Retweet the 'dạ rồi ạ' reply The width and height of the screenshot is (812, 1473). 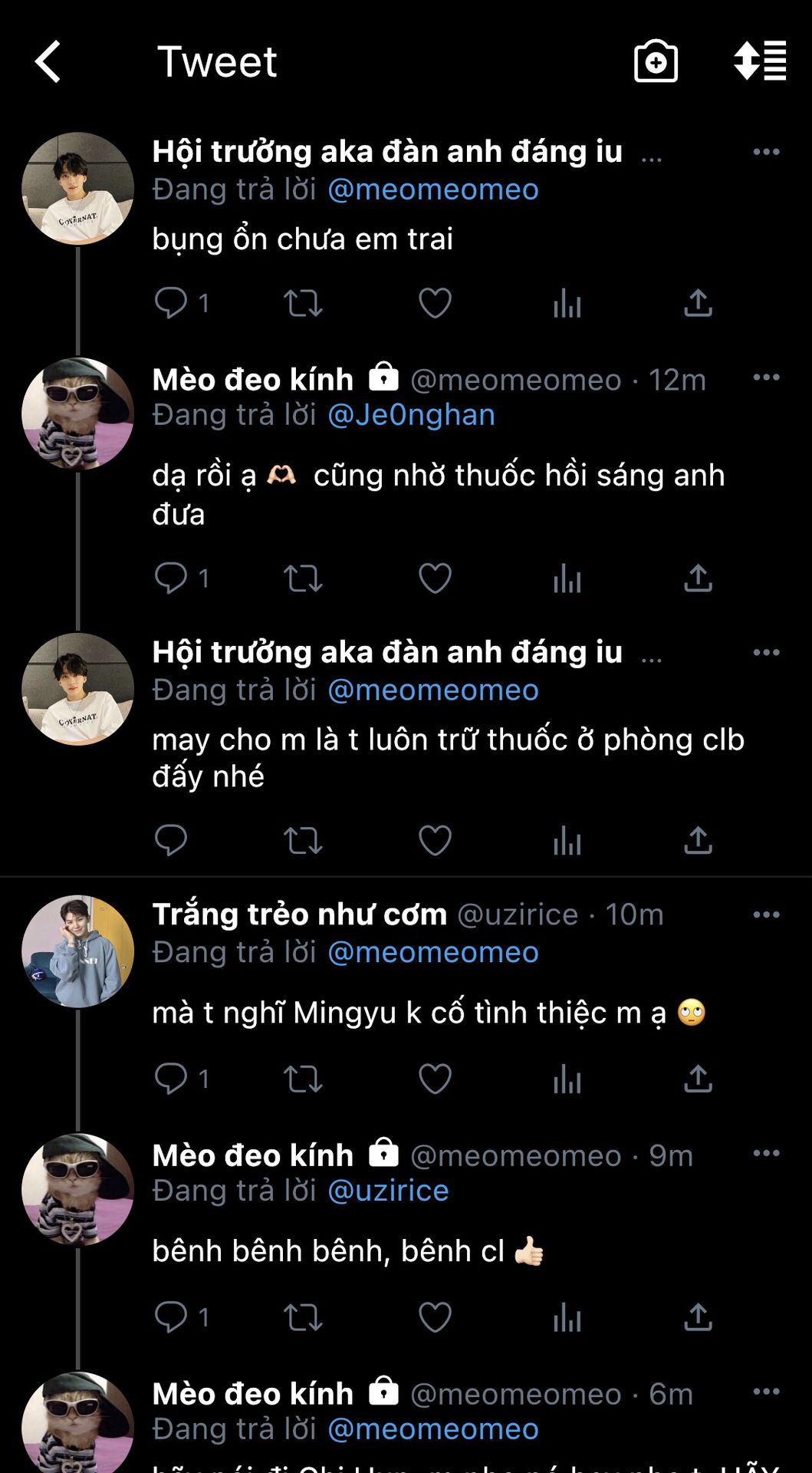point(303,578)
